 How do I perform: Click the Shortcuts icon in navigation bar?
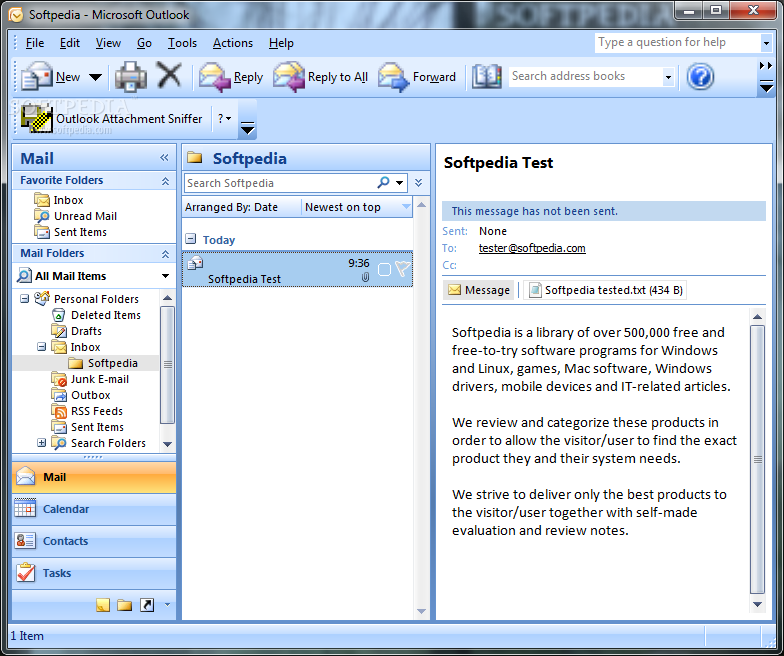tap(146, 605)
